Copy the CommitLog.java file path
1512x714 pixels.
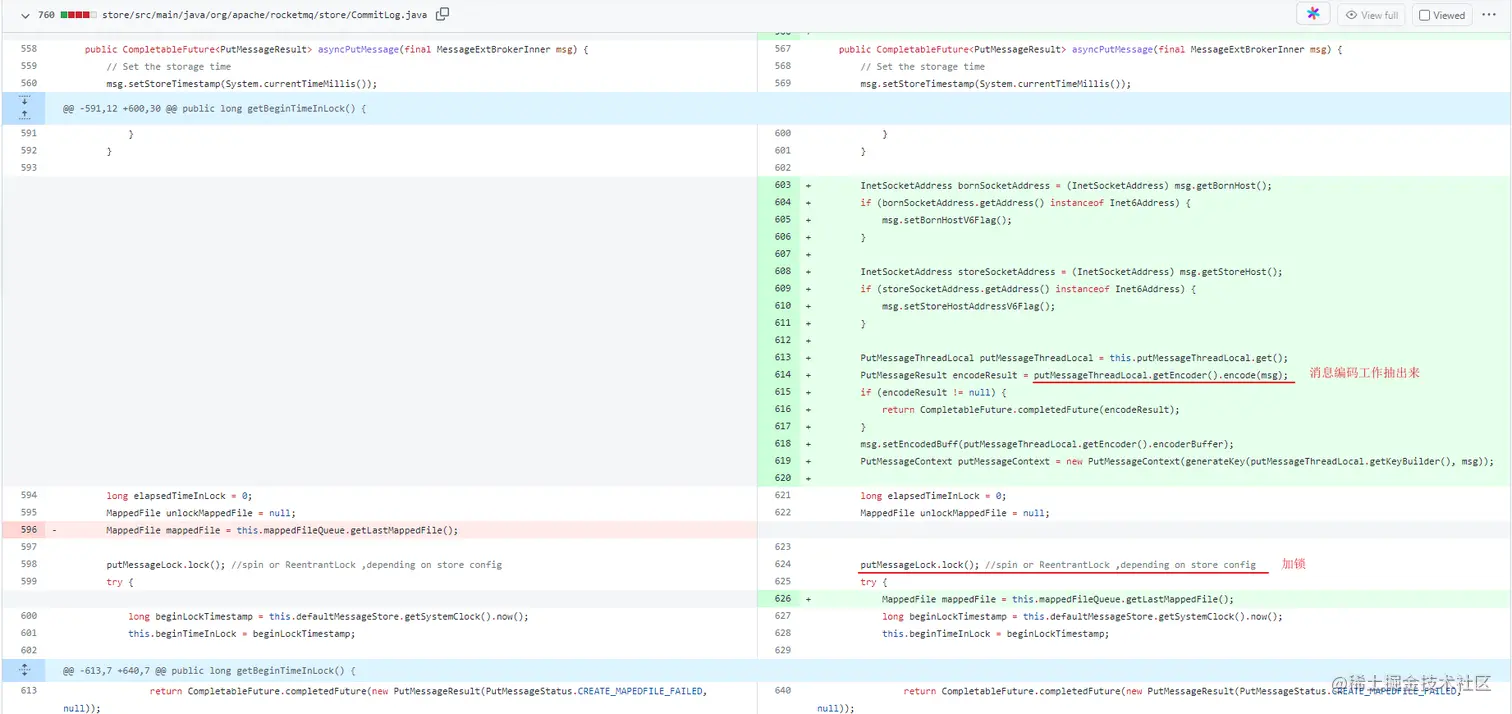pyautogui.click(x=442, y=14)
